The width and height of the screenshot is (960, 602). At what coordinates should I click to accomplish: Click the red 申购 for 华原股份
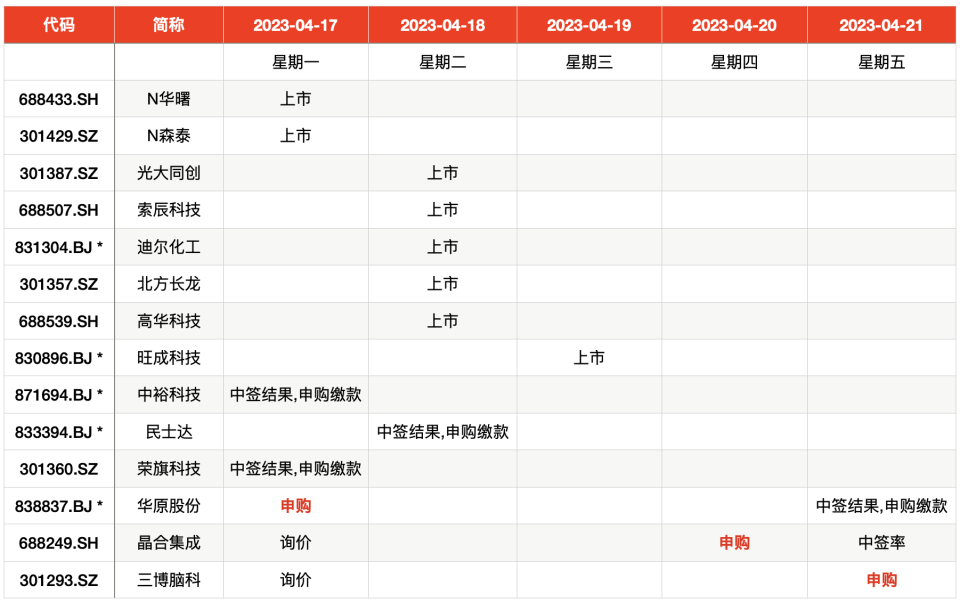(295, 506)
